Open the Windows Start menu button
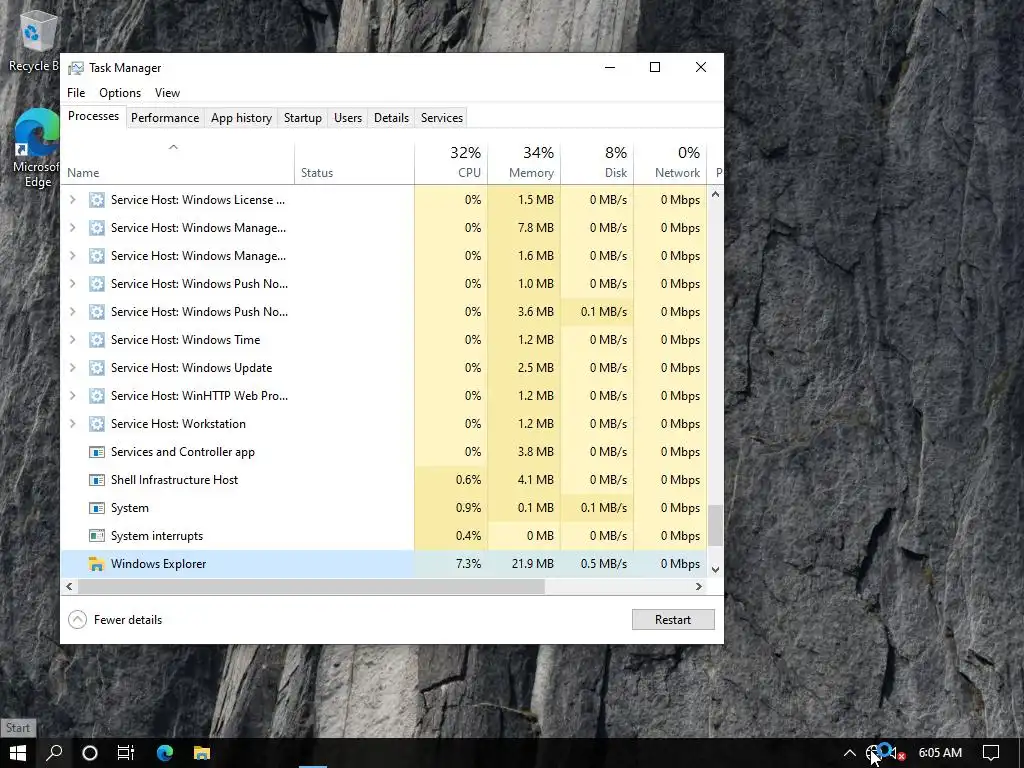Image resolution: width=1024 pixels, height=768 pixels. (18, 753)
